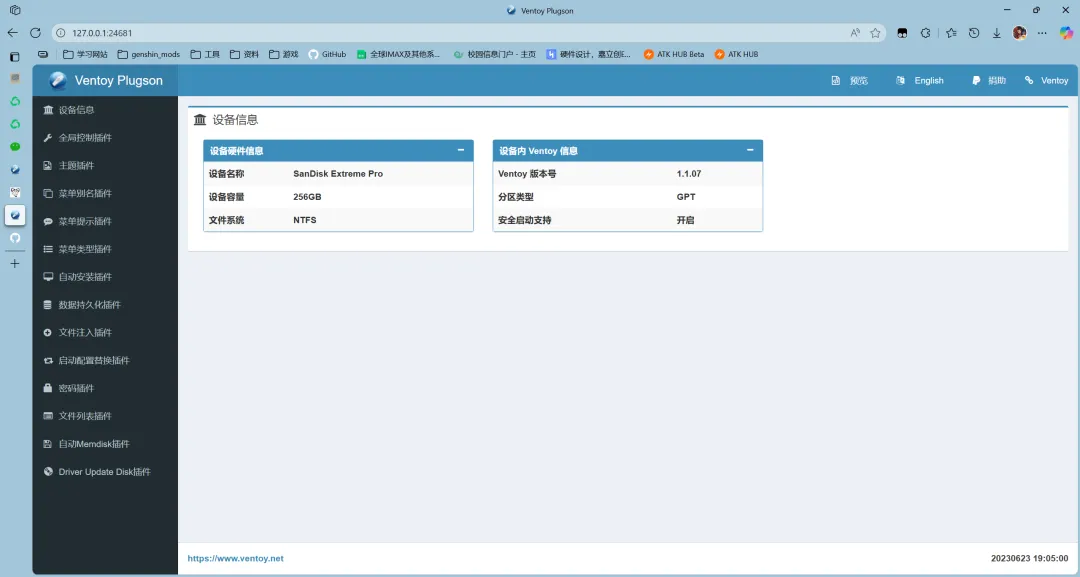Open the 资料 bookmarks folder
1080x577 pixels.
(245, 54)
